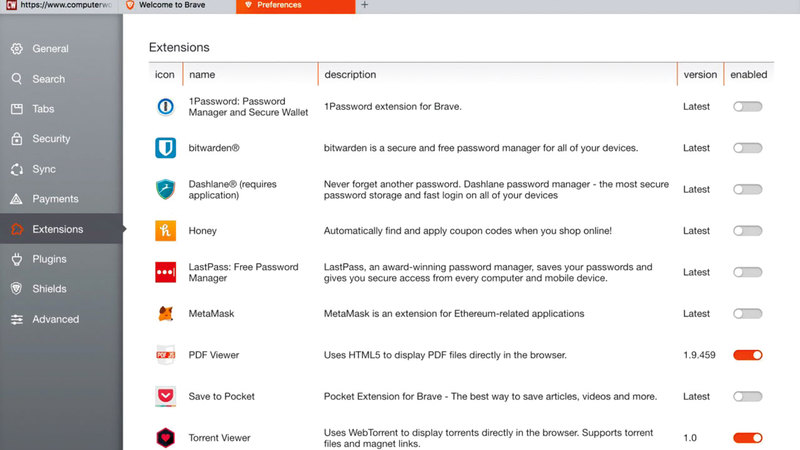Screen dimensions: 800x450
Task: Go to the Payments settings section
Action: [55, 199]
